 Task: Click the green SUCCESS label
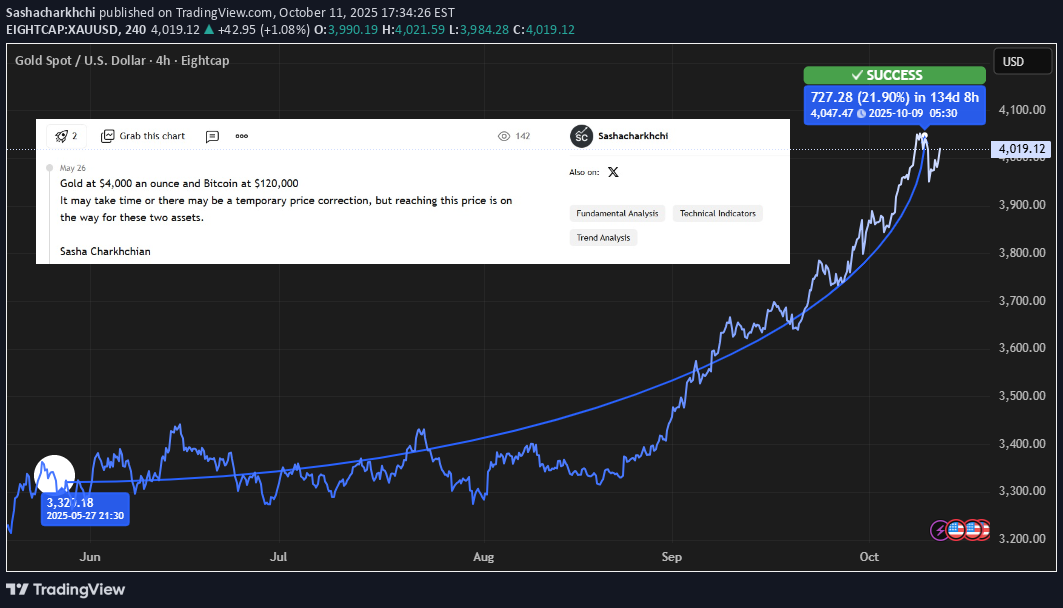tap(895, 75)
